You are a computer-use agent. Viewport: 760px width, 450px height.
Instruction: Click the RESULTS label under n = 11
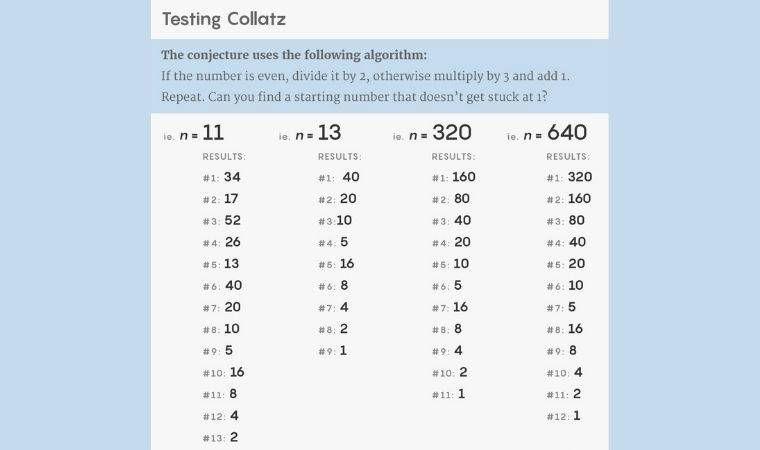click(224, 157)
